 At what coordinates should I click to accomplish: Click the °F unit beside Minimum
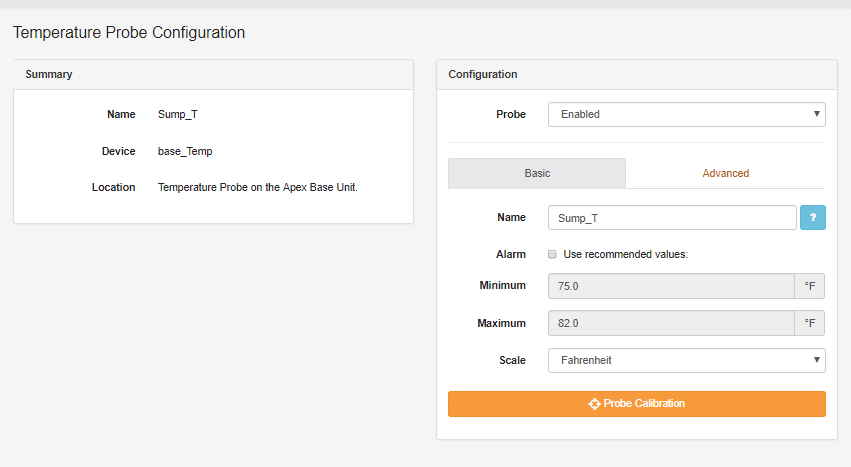pyautogui.click(x=810, y=286)
